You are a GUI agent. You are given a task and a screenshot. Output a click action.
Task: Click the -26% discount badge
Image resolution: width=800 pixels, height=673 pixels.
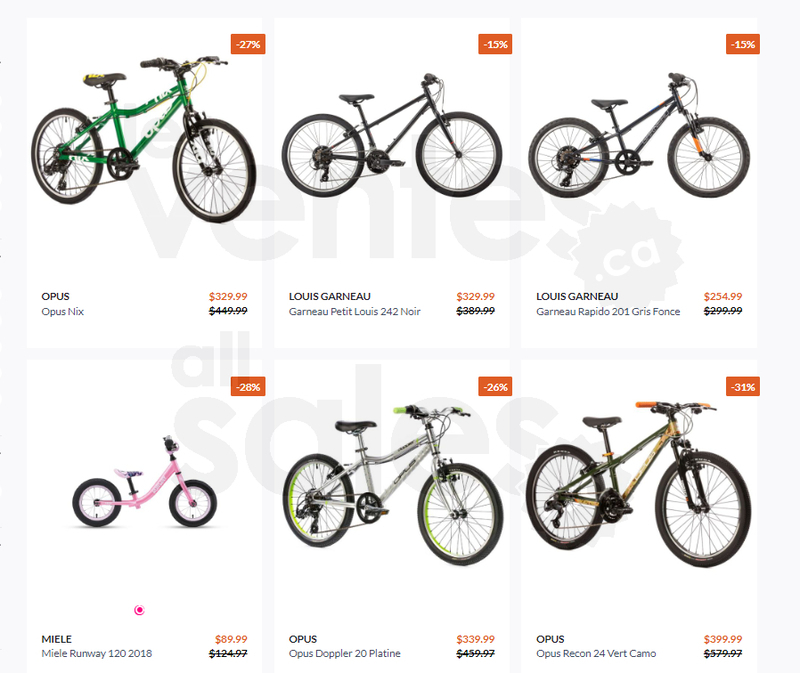(x=495, y=387)
